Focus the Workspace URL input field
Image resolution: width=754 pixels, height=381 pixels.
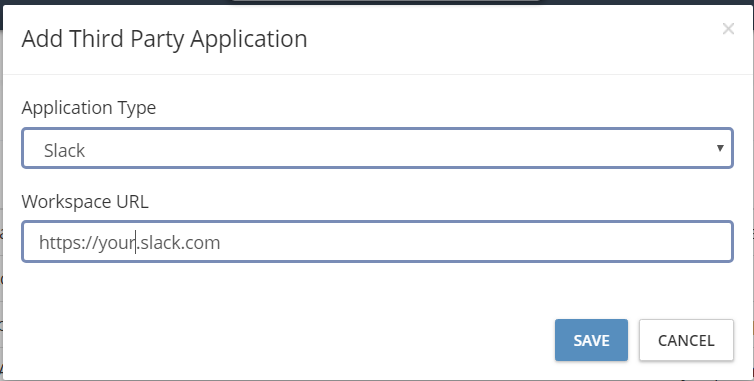click(377, 241)
